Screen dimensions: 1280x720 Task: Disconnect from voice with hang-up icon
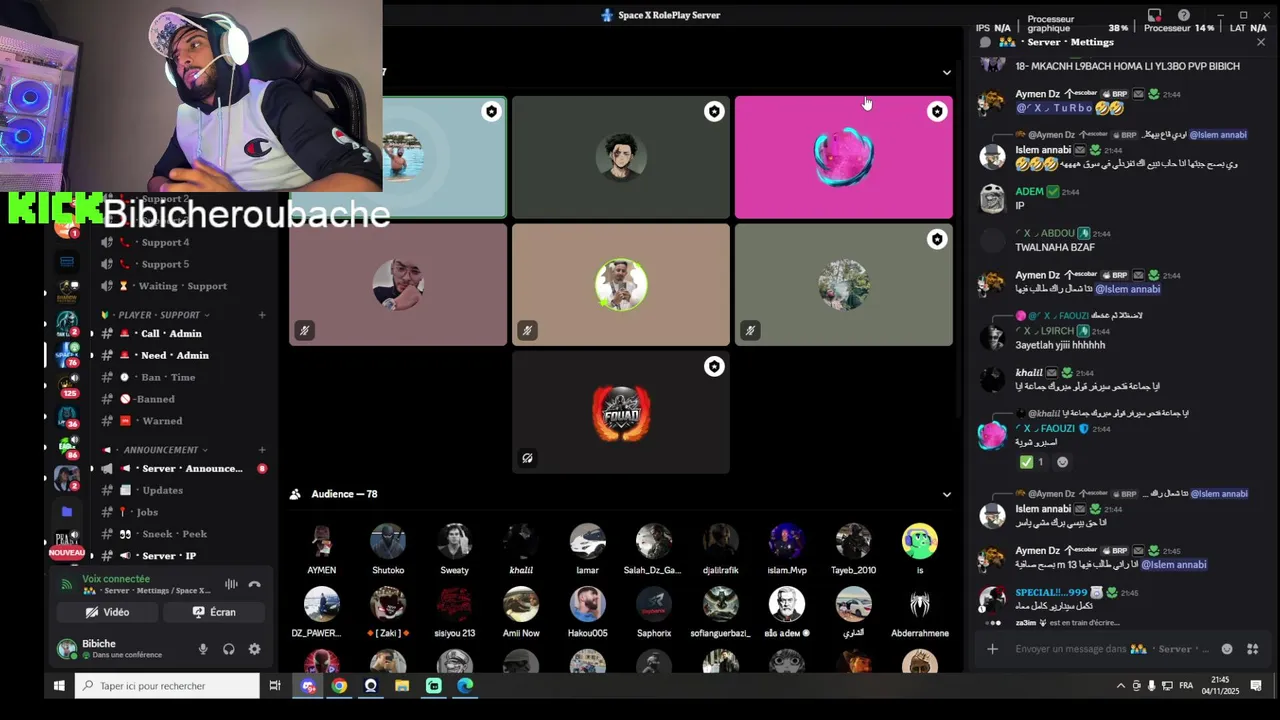(255, 584)
